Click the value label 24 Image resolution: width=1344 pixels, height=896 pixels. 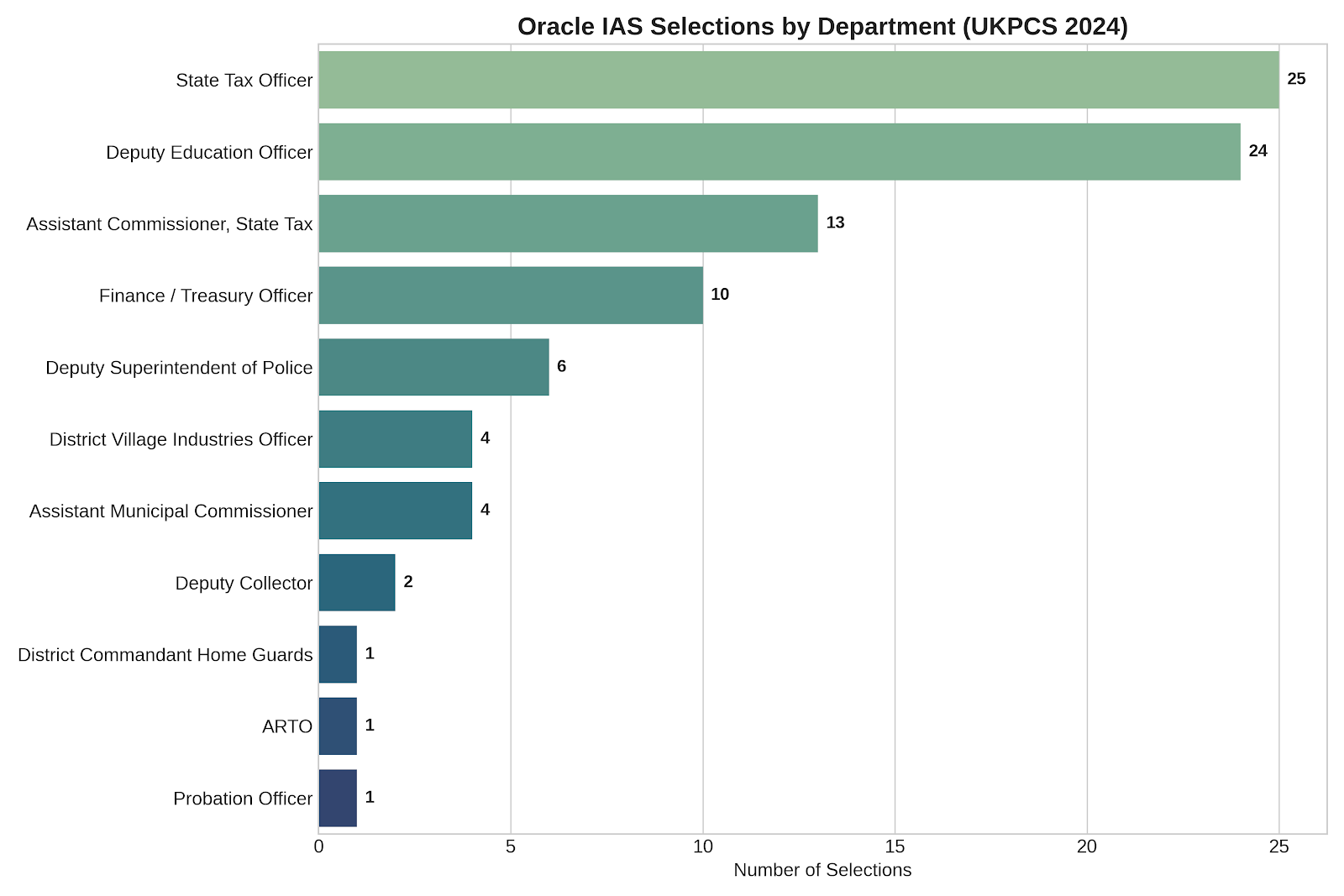tap(1258, 151)
